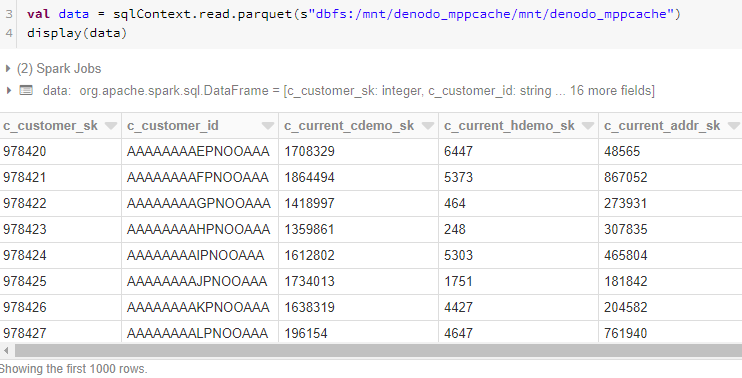The width and height of the screenshot is (742, 378).
Task: Click addr value 273931
Action: (x=626, y=203)
